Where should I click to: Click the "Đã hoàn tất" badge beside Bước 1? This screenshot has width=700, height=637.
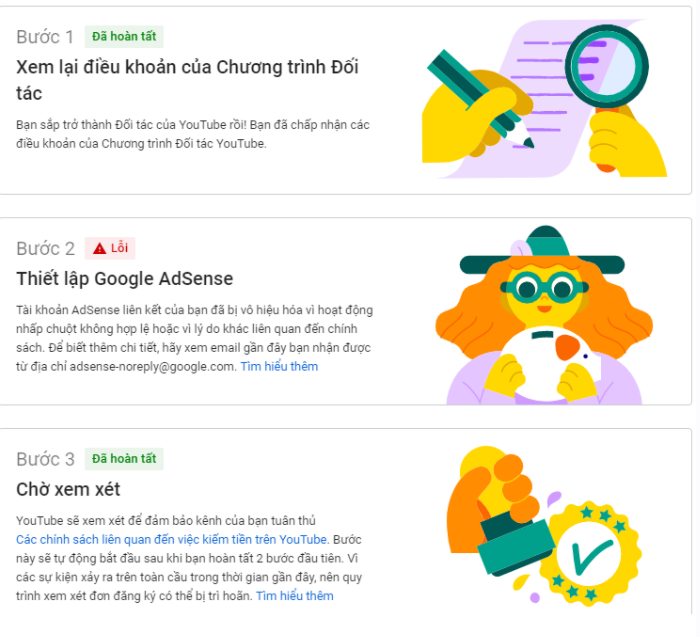(124, 37)
